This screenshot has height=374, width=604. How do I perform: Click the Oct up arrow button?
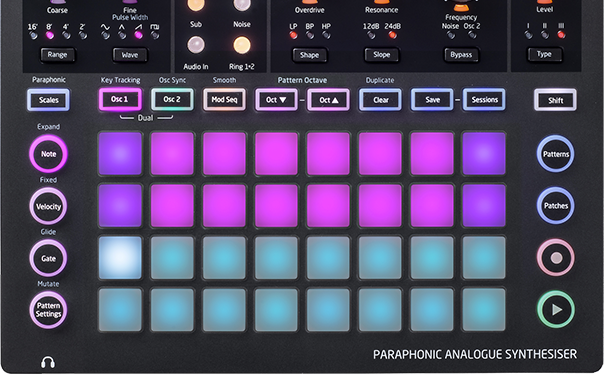pos(329,100)
